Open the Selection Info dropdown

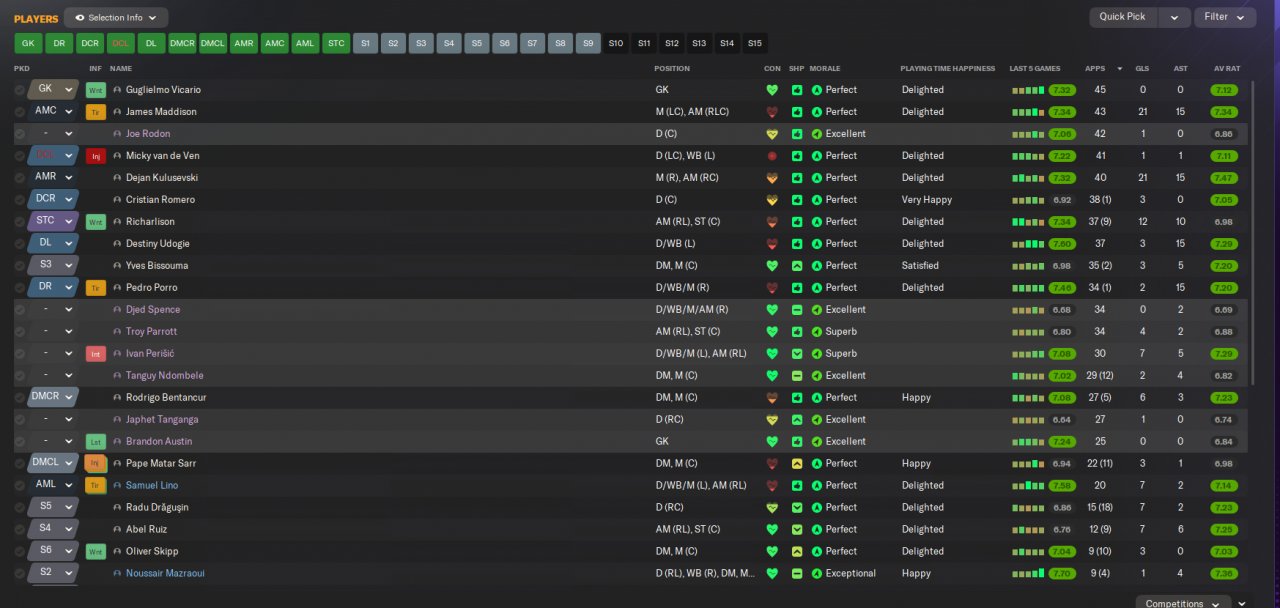pyautogui.click(x=116, y=17)
